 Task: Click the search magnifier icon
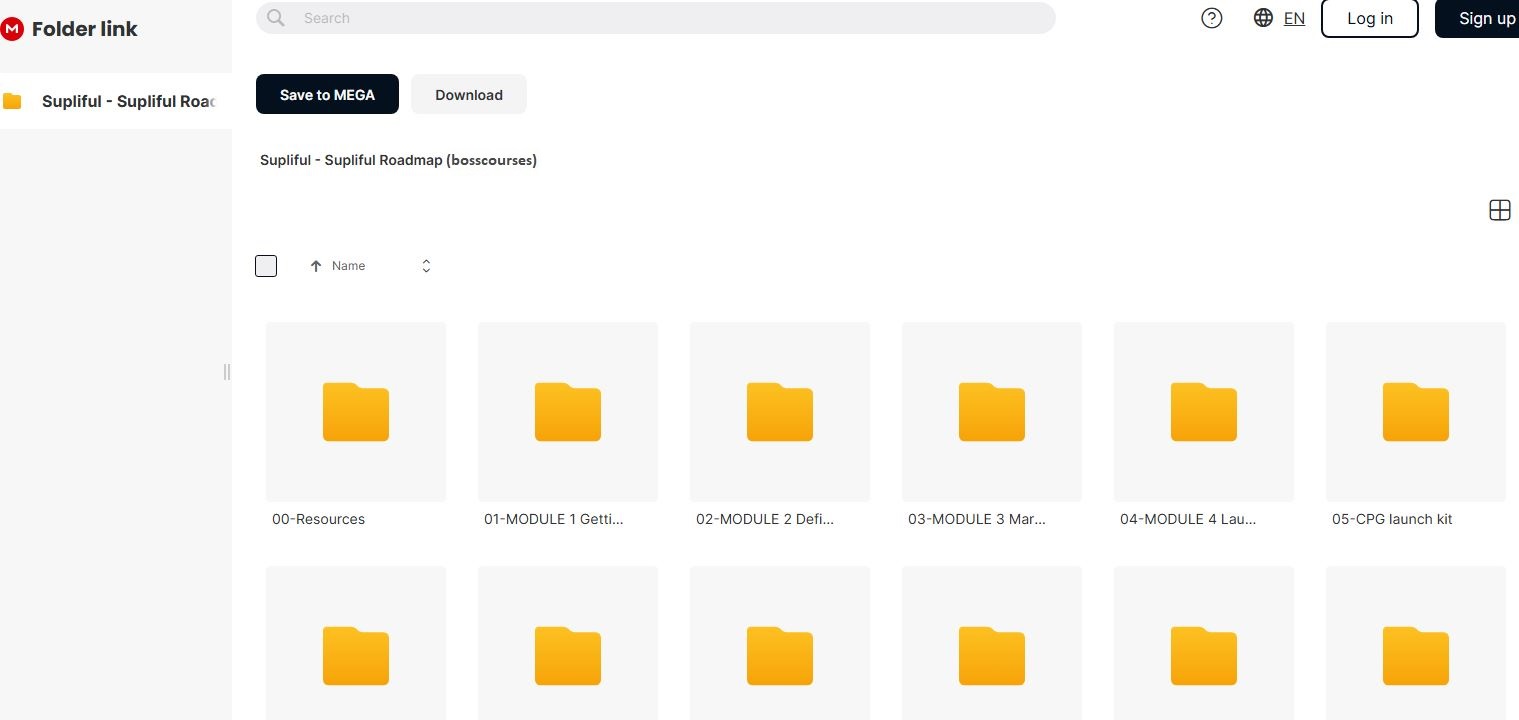(277, 18)
